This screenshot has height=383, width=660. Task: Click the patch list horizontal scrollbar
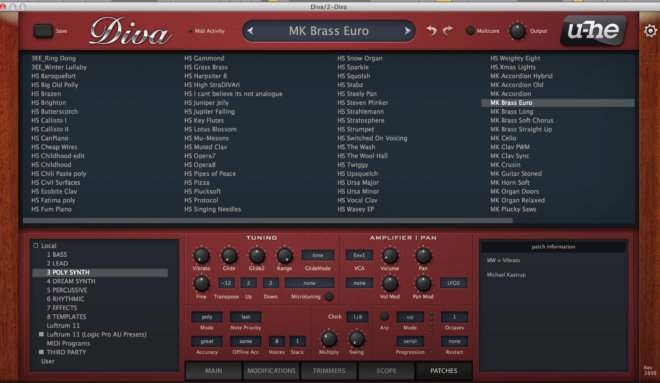[268, 221]
